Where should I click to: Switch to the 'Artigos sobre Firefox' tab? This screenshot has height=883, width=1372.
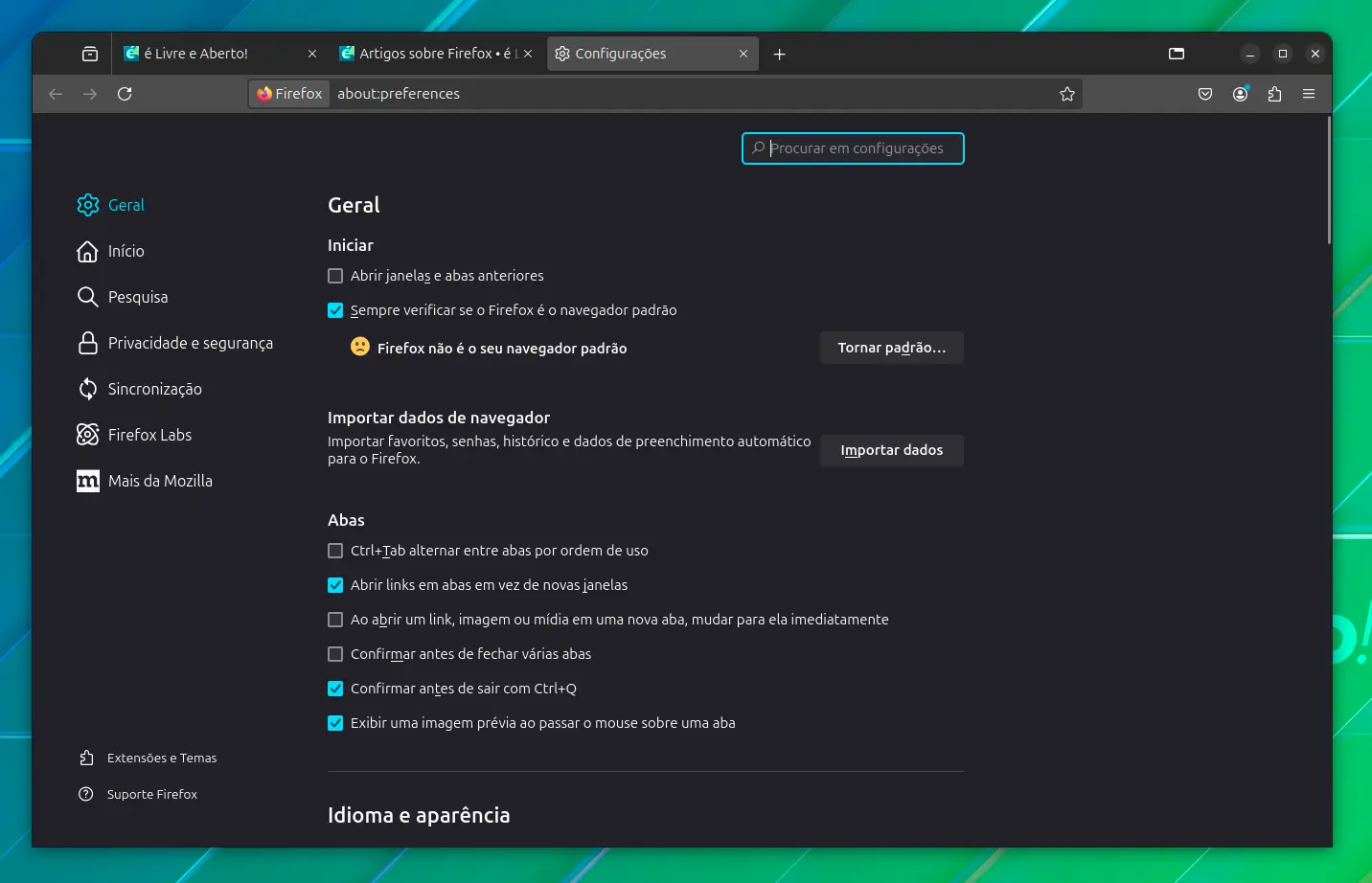click(436, 54)
